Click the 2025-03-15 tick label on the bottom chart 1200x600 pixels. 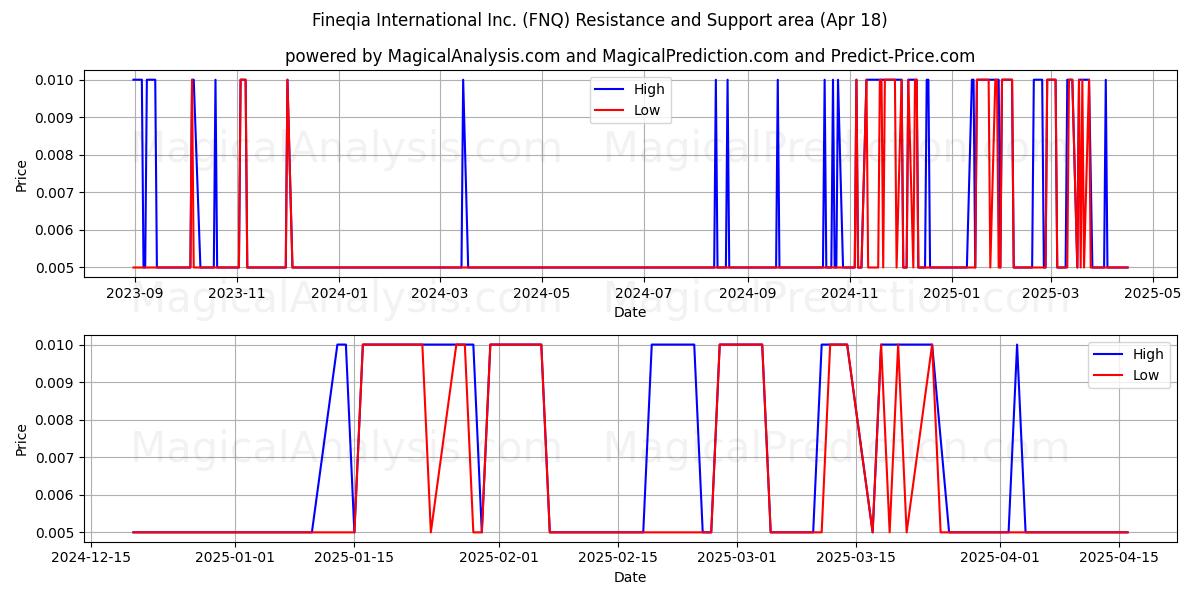tap(856, 558)
